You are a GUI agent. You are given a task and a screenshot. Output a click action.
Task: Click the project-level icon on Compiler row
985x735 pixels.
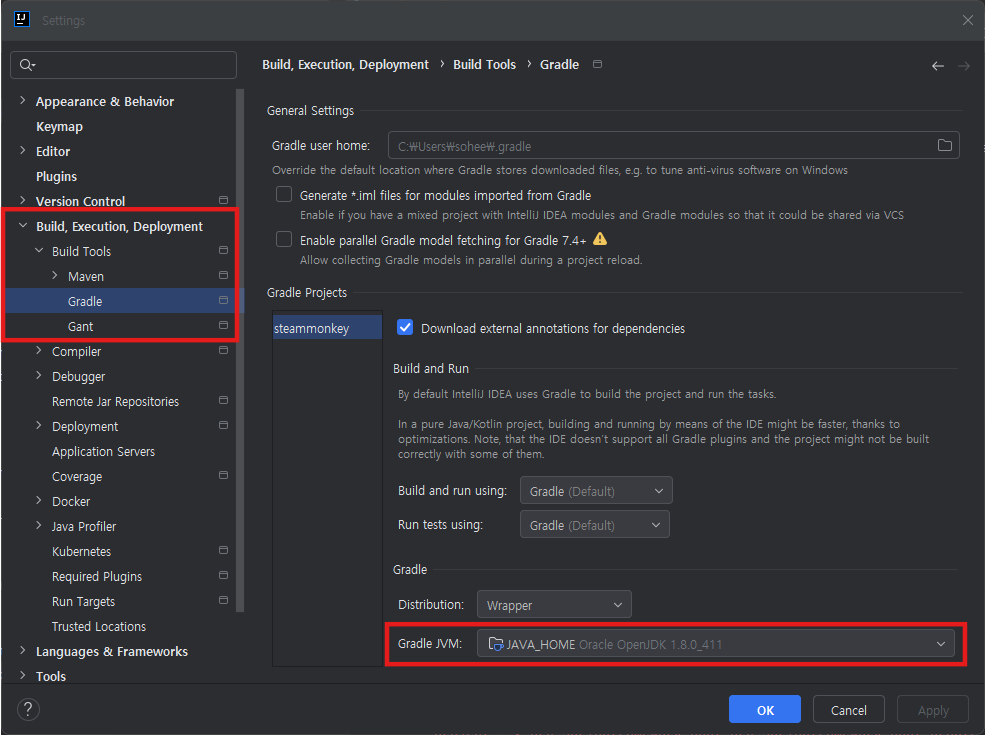[x=223, y=350]
